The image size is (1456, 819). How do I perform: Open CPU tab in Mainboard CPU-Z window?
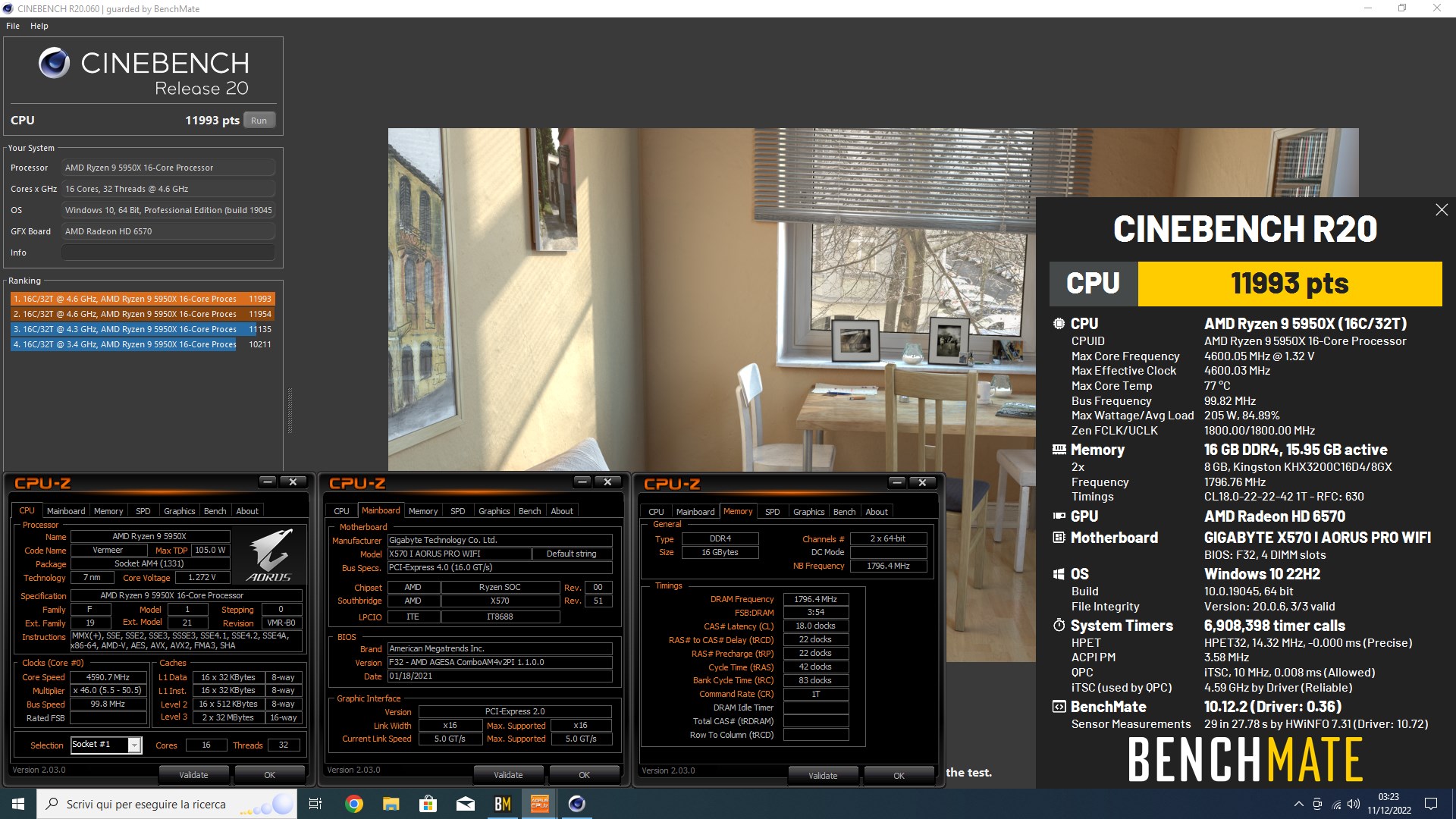pyautogui.click(x=341, y=511)
